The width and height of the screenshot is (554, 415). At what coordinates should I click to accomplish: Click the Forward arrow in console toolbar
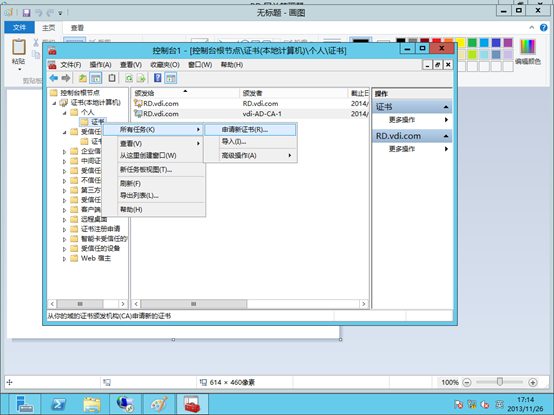(66, 78)
